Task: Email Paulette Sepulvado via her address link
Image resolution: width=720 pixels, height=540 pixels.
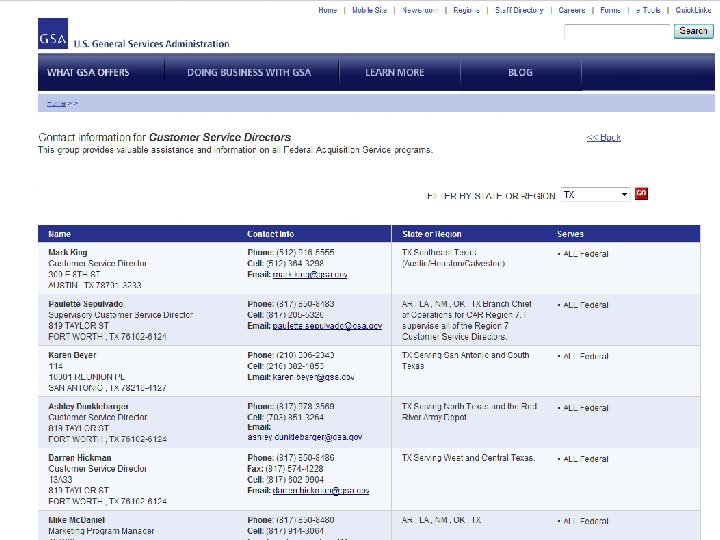Action: click(327, 326)
